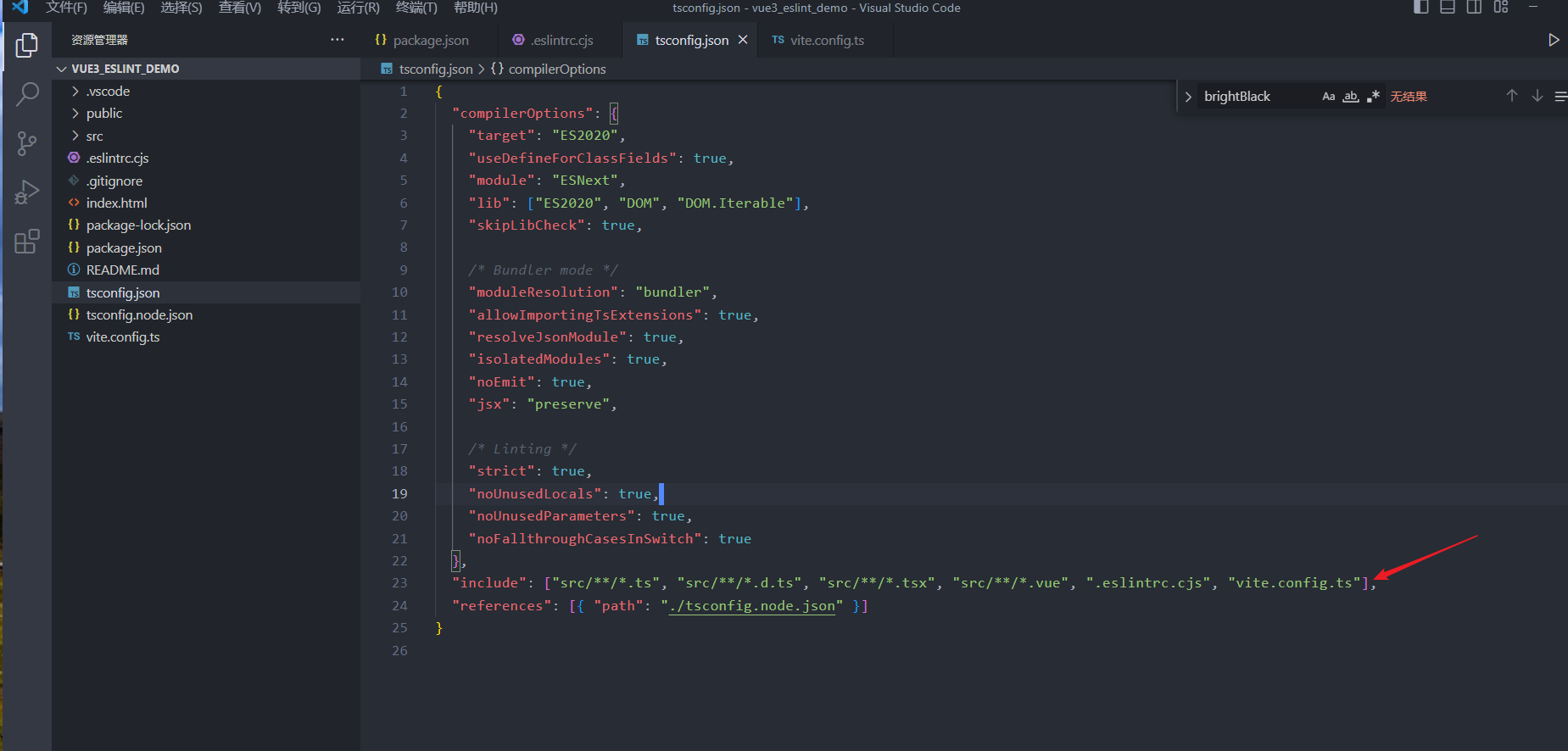Go to previous match arrow in find widget

1512,96
